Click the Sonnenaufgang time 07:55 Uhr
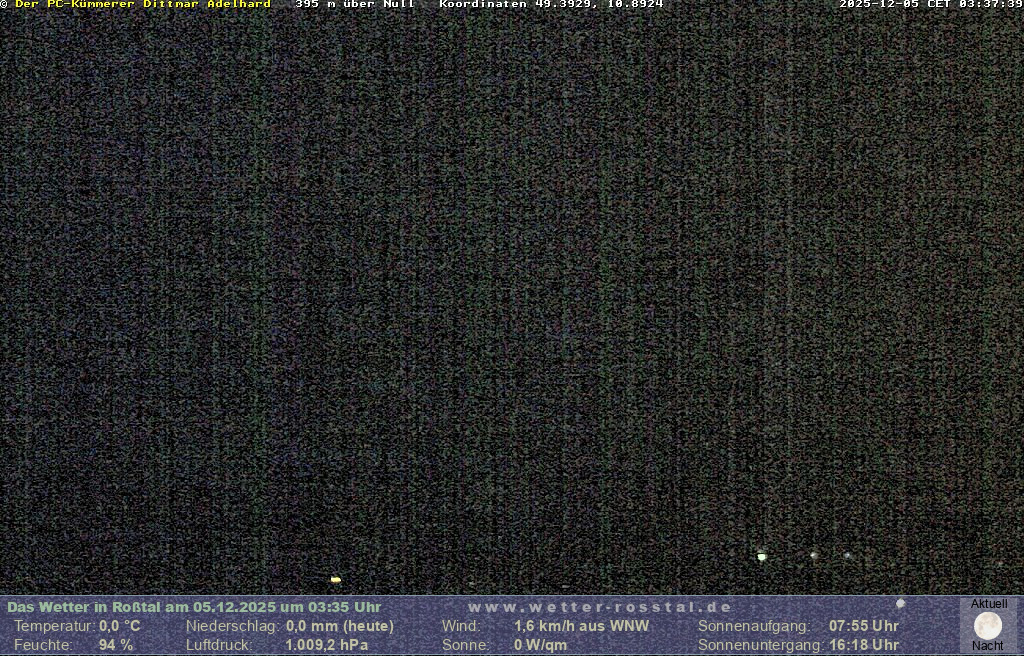Screen dimensions: 1024x656 pyautogui.click(x=863, y=626)
